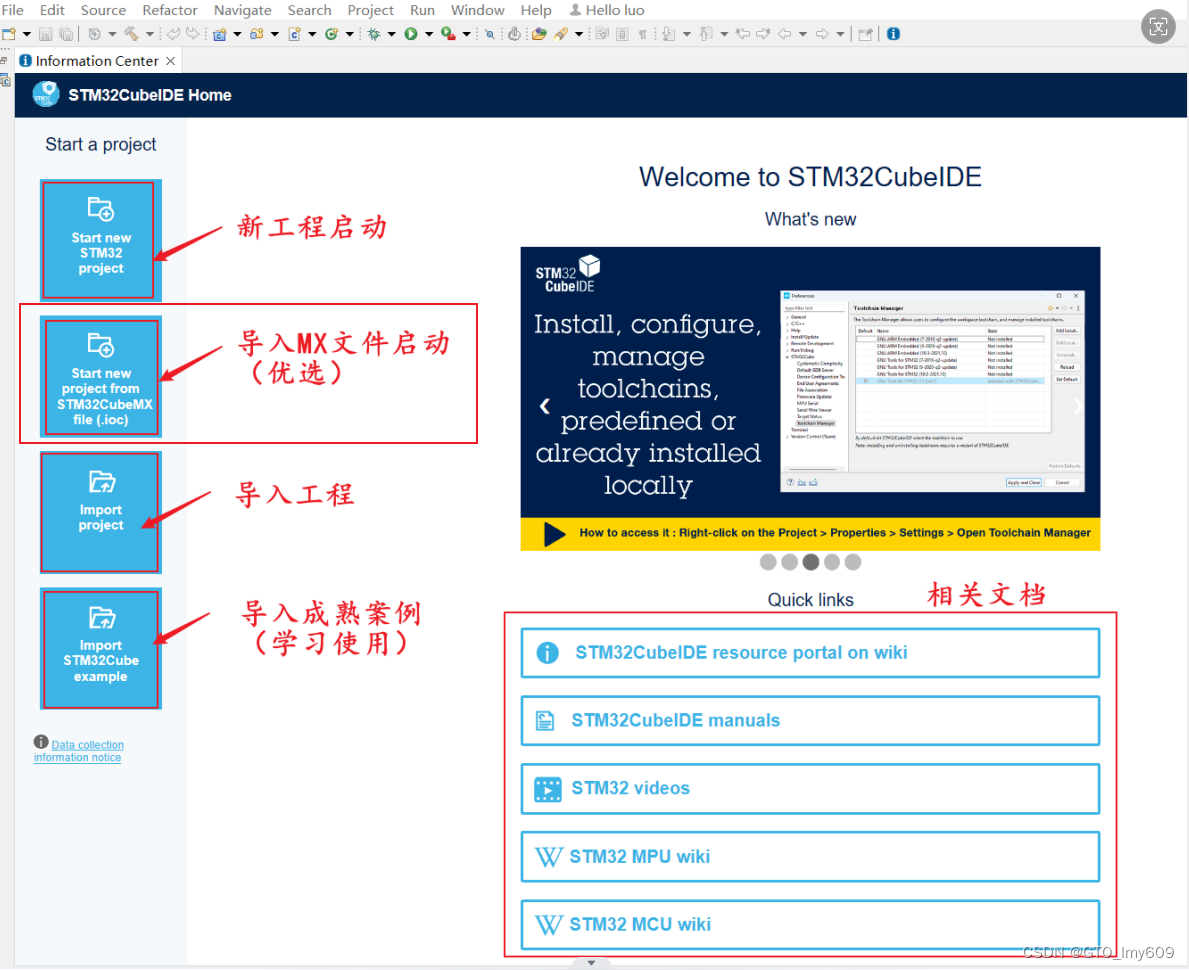Click the Run green play icon

coord(409,33)
